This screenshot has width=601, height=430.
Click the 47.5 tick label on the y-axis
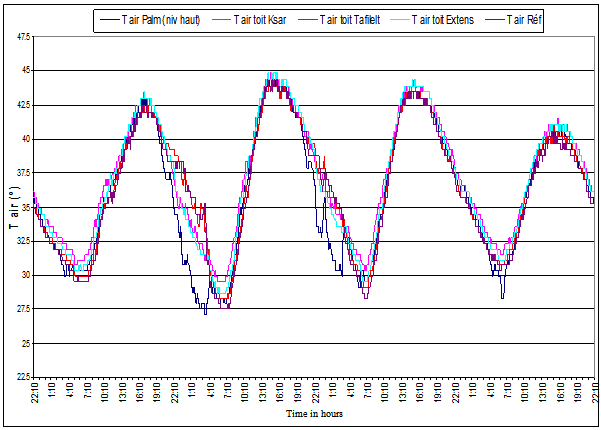coord(22,37)
